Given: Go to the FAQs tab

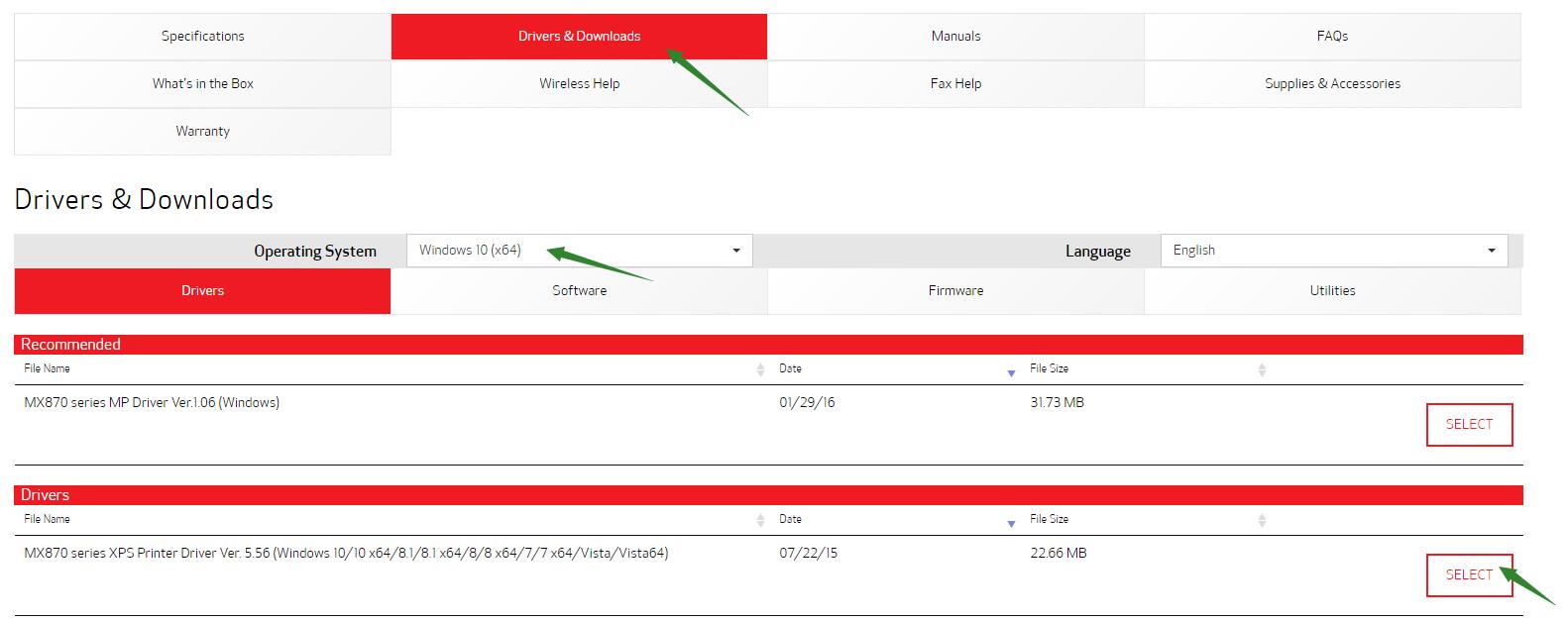Looking at the screenshot, I should coord(1332,37).
